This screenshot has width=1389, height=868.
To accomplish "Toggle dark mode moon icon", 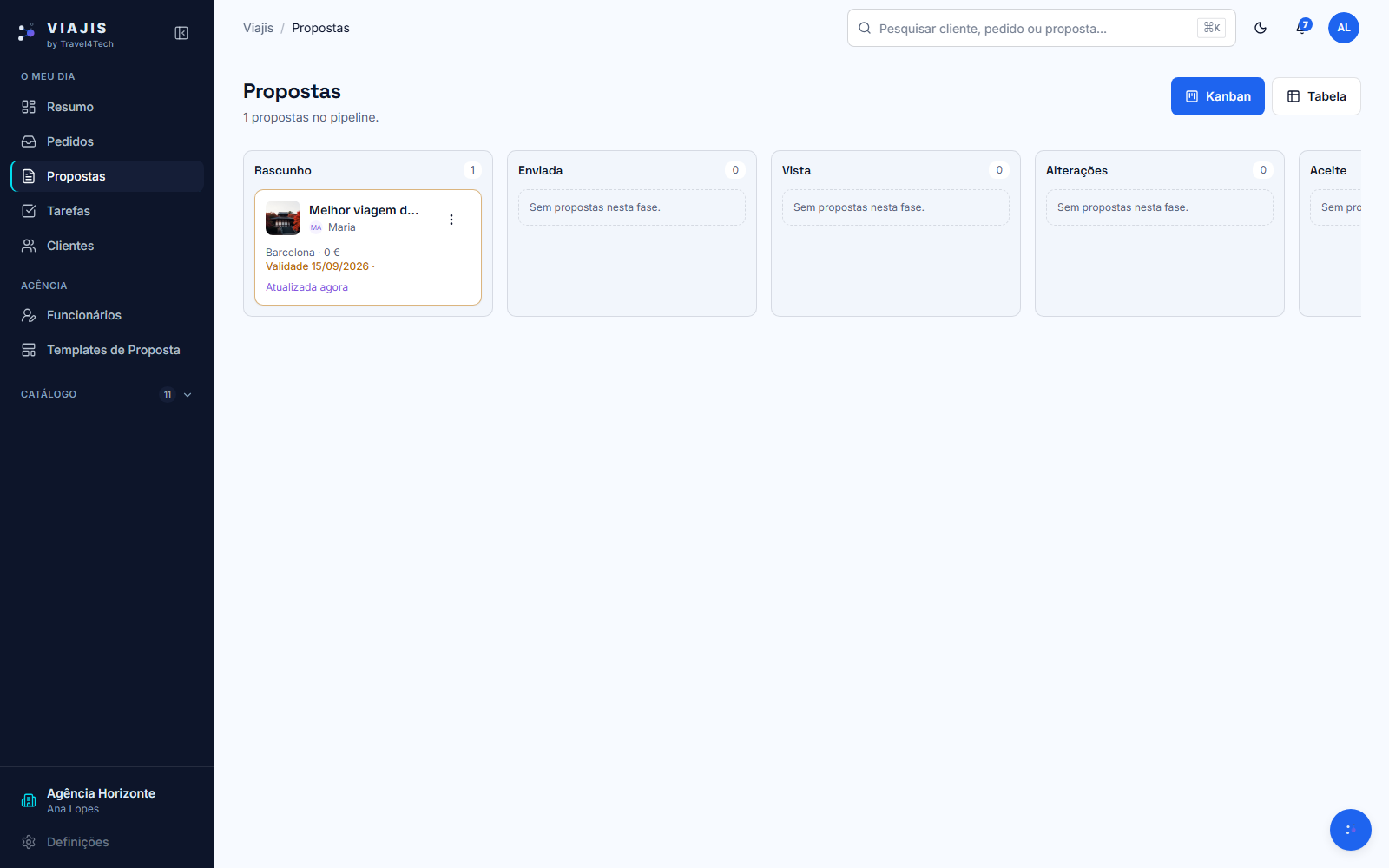I will (x=1261, y=28).
